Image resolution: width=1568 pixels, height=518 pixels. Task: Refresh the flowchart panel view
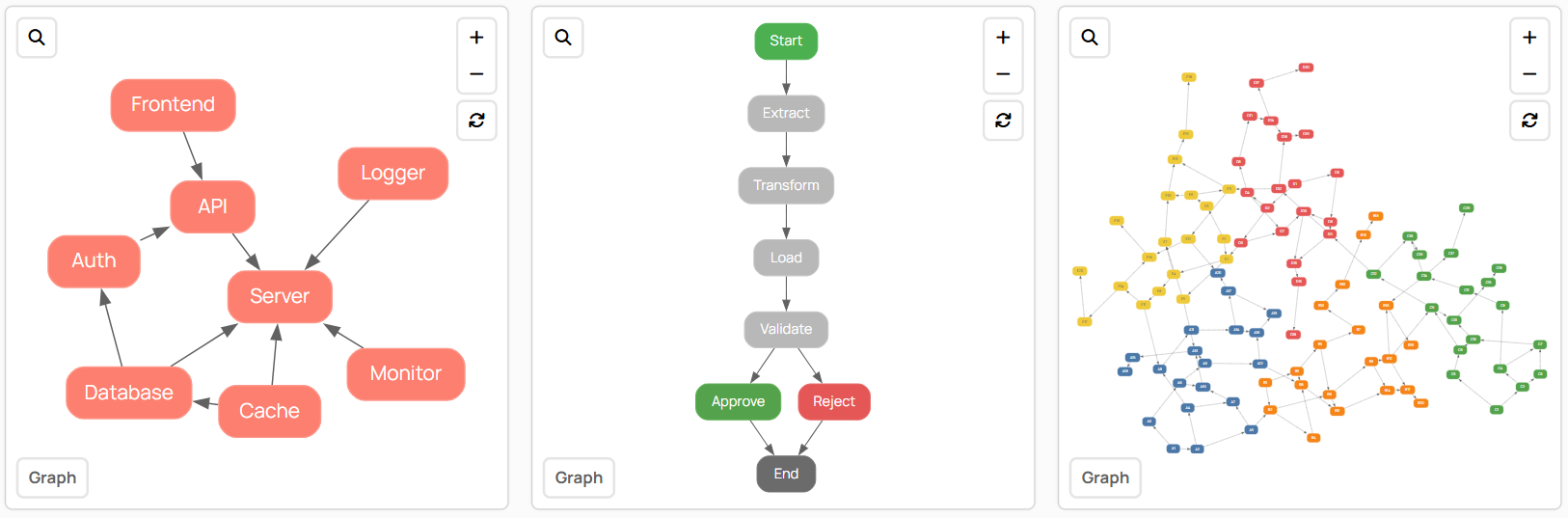1003,121
